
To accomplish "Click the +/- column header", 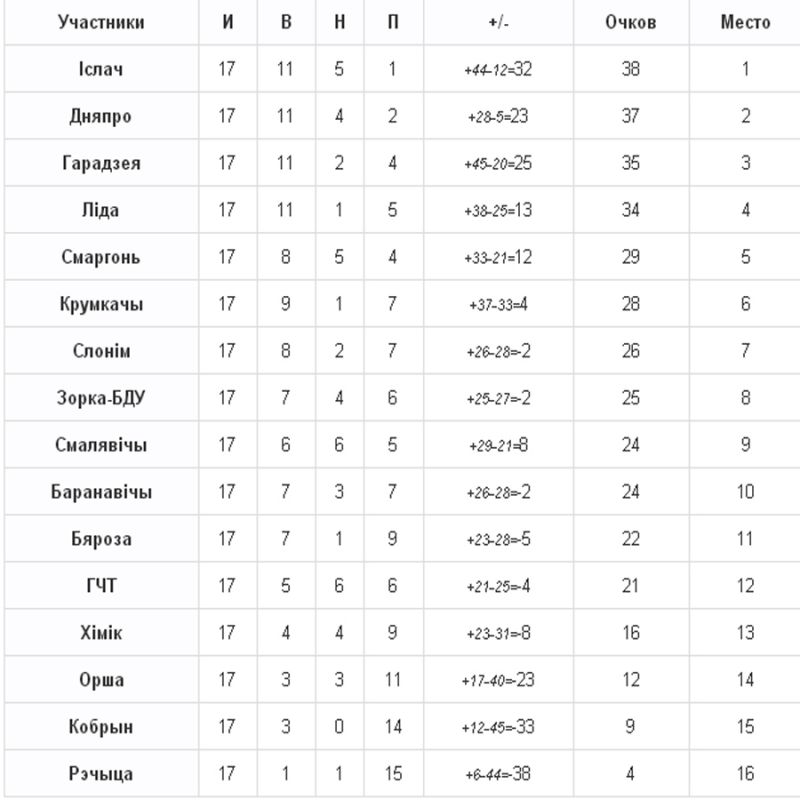I will click(497, 22).
